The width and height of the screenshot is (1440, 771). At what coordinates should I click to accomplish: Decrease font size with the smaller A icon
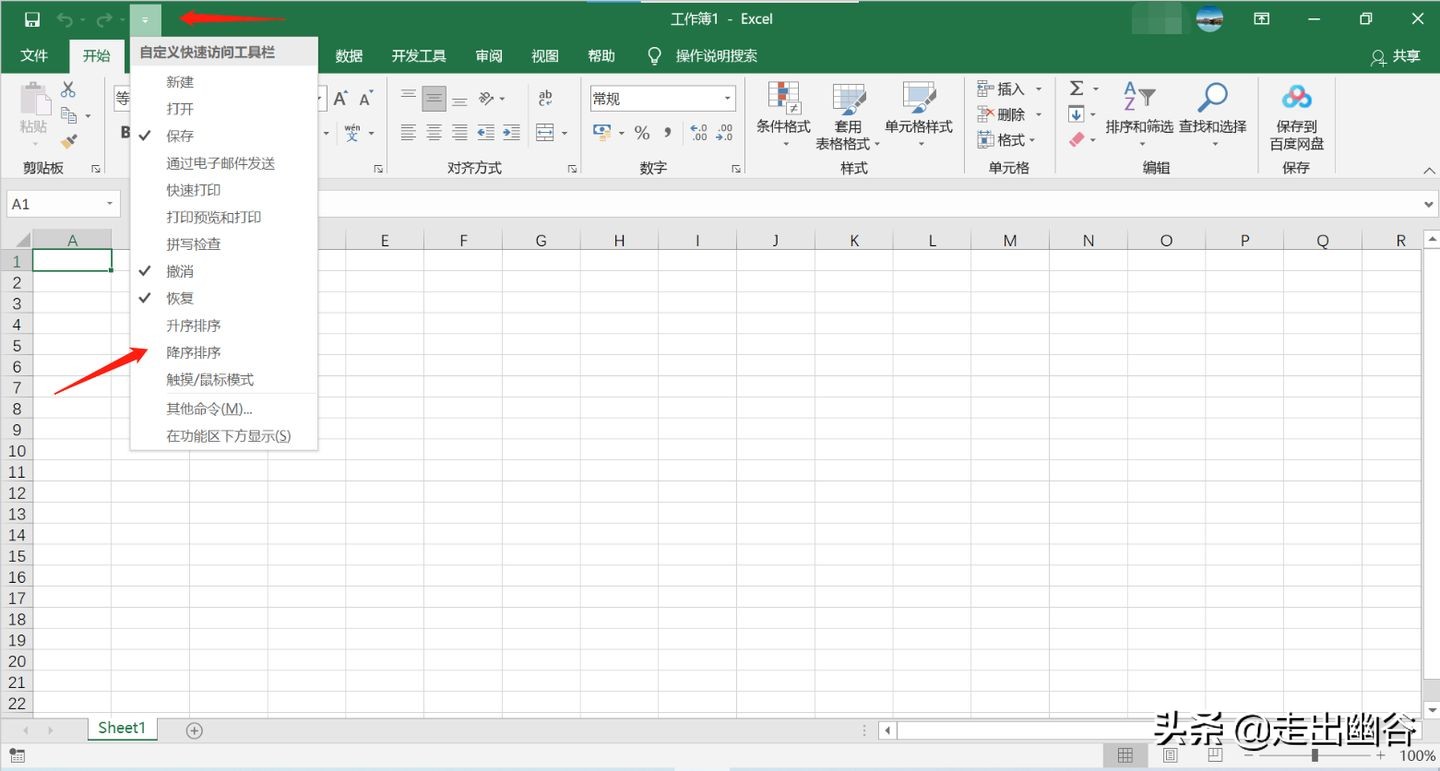[366, 98]
